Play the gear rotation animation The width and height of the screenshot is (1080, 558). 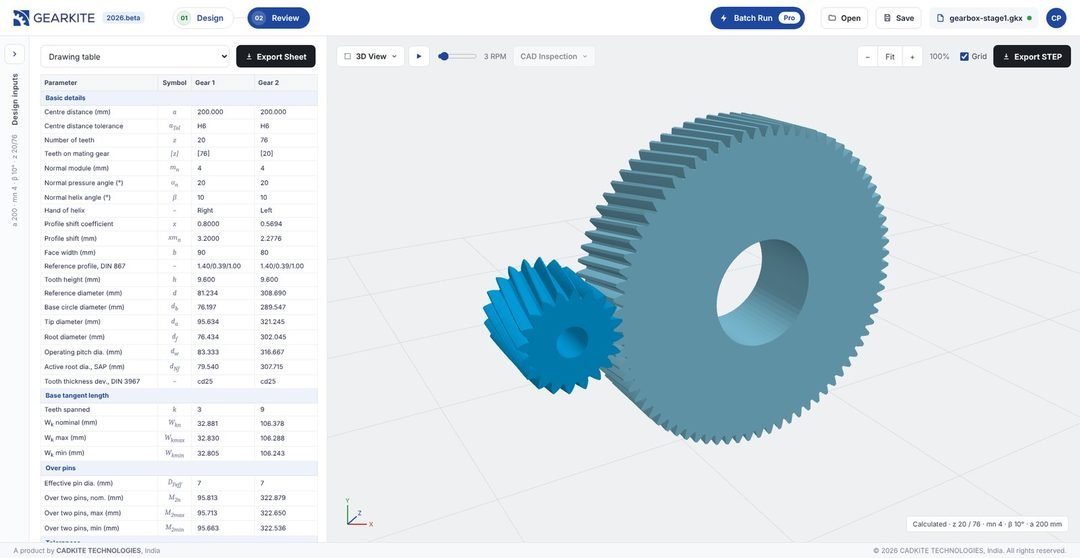click(419, 56)
